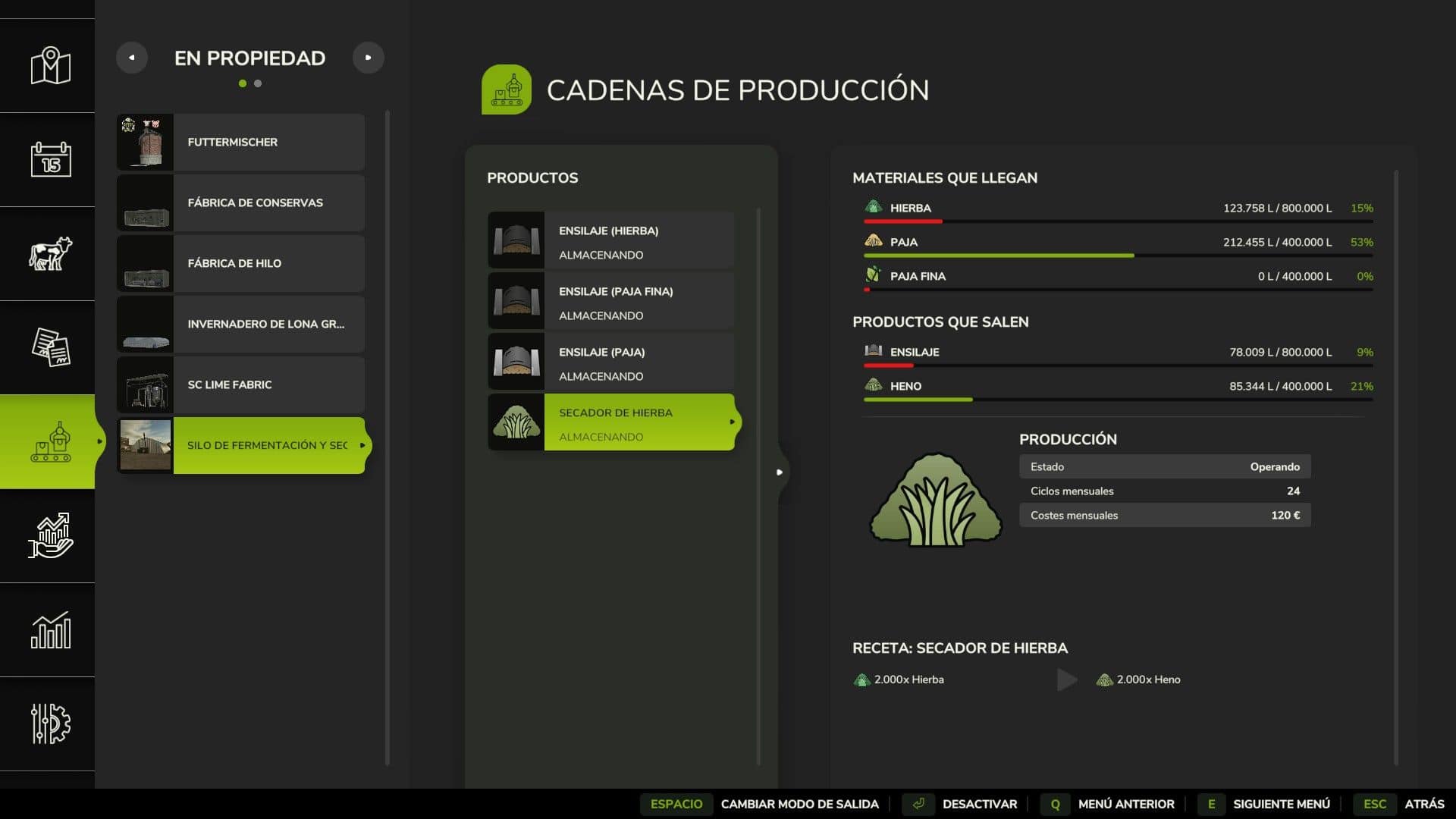Click the Paja fill level bar

coord(1118,256)
